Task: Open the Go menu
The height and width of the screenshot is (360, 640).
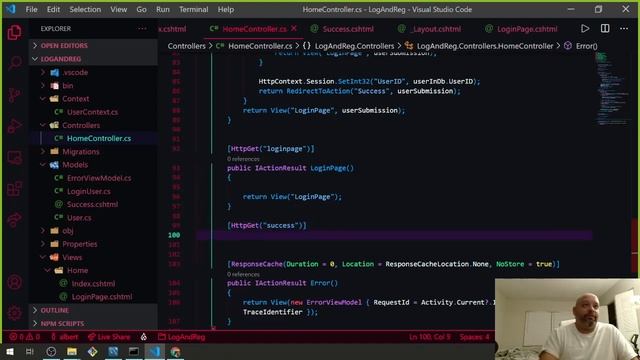Action: (141, 9)
